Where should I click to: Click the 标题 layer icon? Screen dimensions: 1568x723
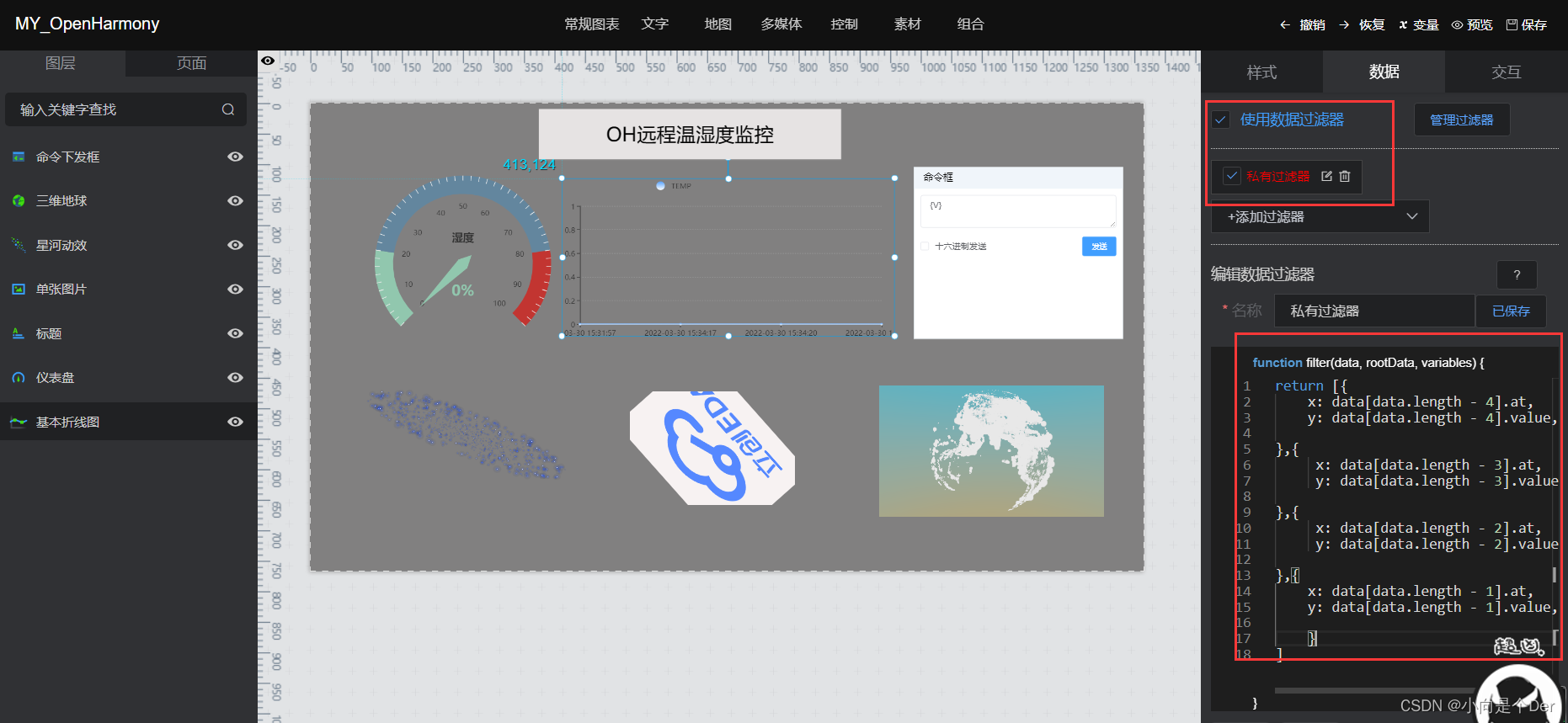(x=19, y=333)
